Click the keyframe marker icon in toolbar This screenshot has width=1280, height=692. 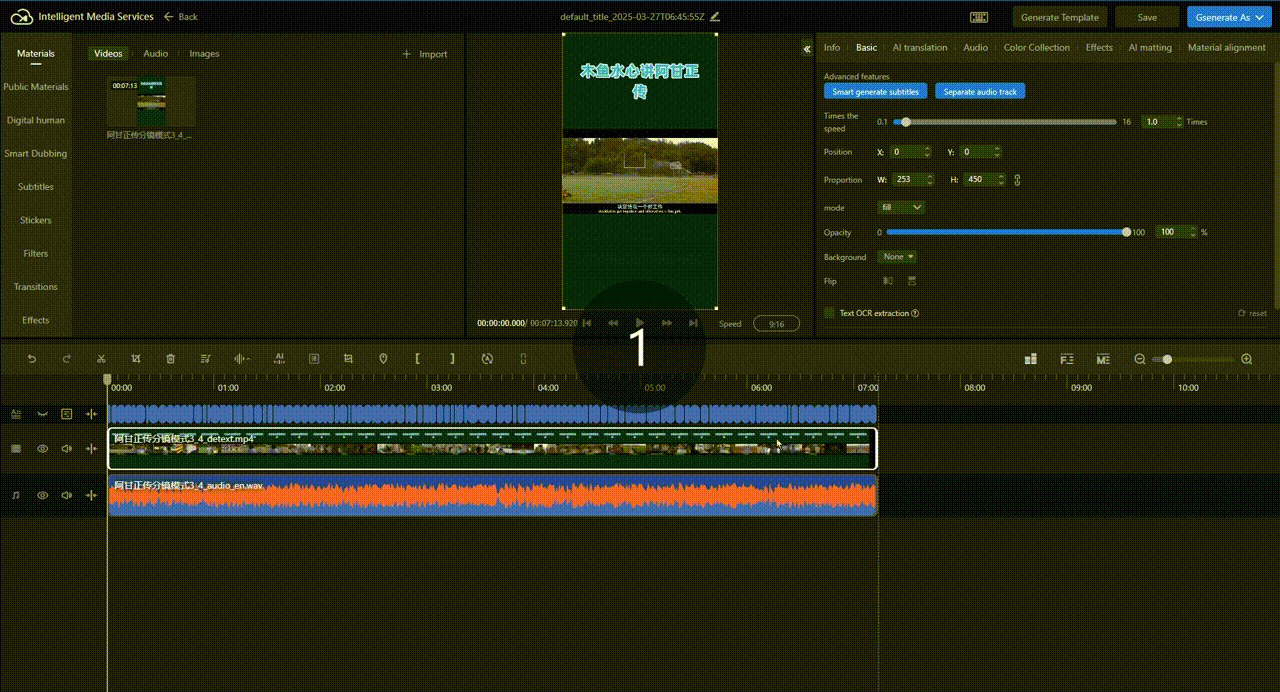tap(383, 358)
